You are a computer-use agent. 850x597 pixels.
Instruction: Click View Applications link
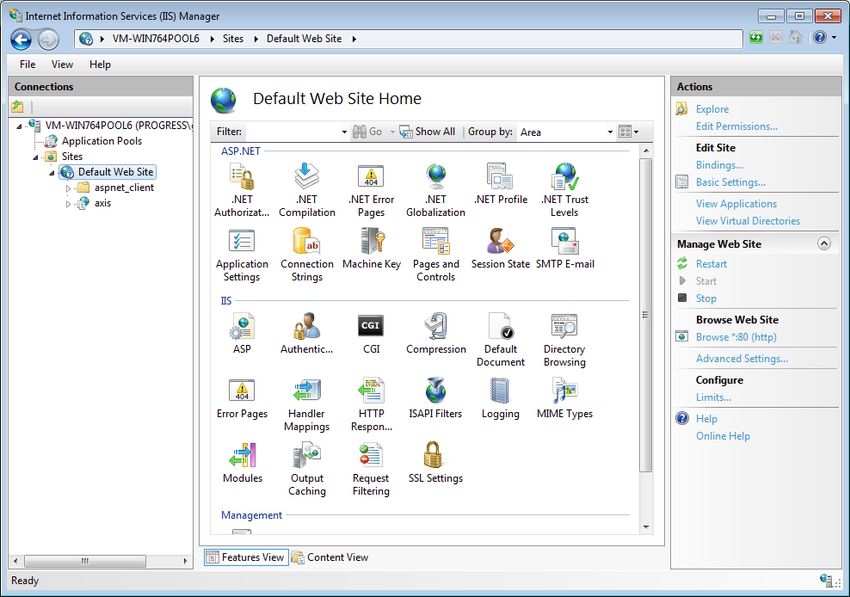(736, 204)
